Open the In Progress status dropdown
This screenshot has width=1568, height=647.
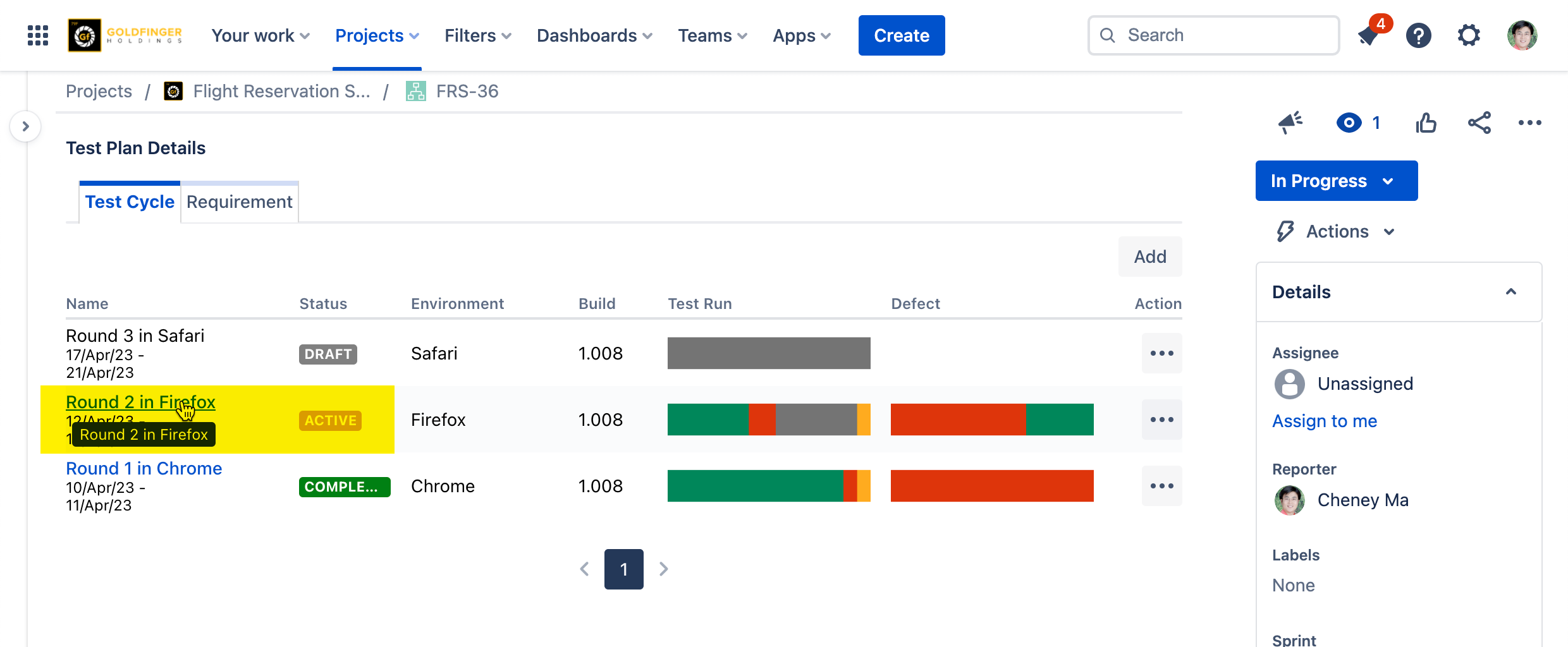click(x=1336, y=181)
